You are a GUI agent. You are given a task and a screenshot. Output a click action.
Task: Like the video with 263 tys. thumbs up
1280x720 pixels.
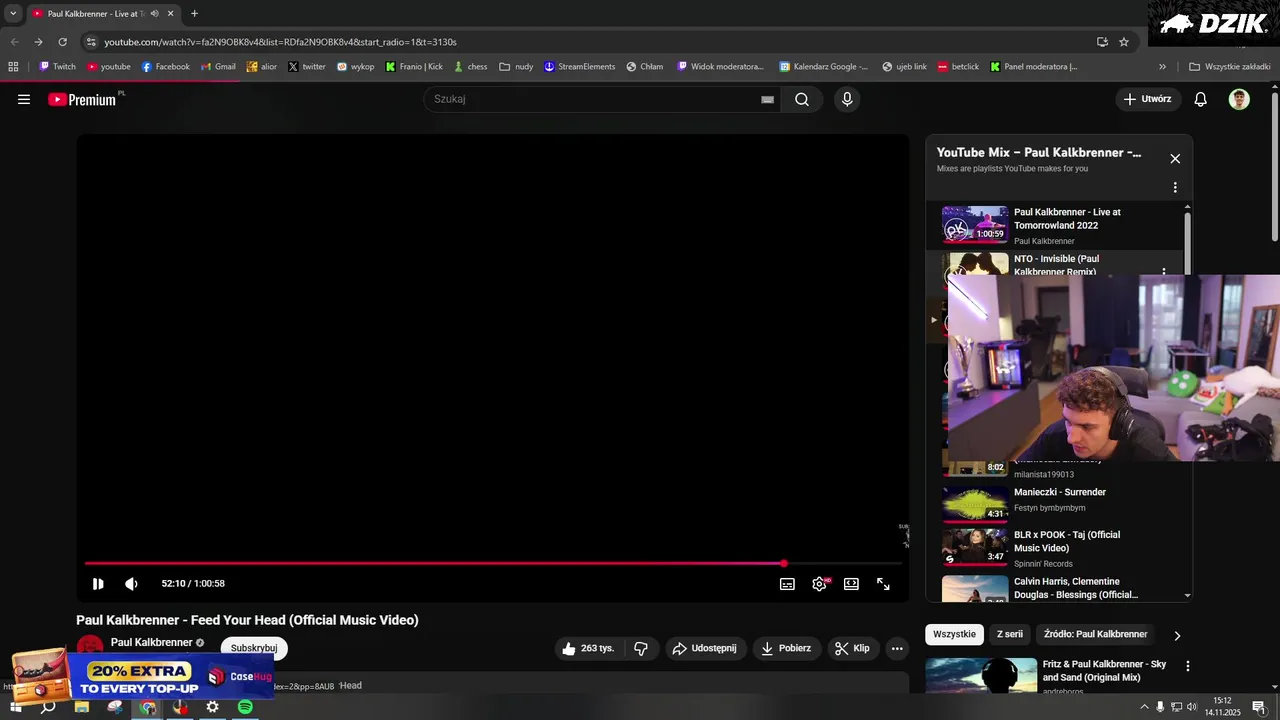tap(589, 648)
